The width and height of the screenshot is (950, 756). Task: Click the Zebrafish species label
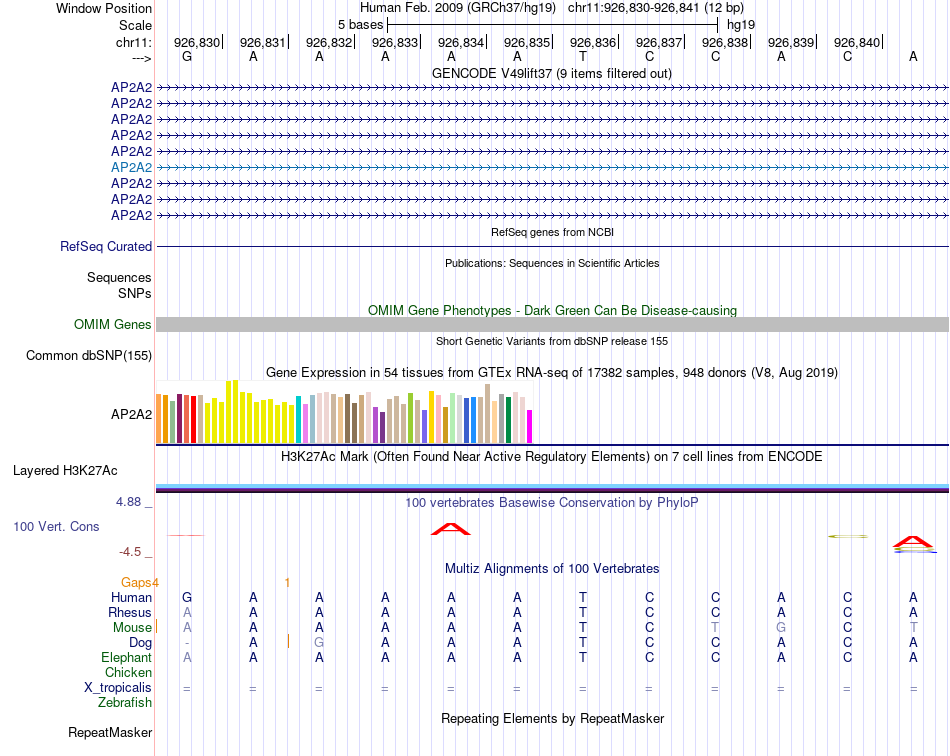coord(125,703)
